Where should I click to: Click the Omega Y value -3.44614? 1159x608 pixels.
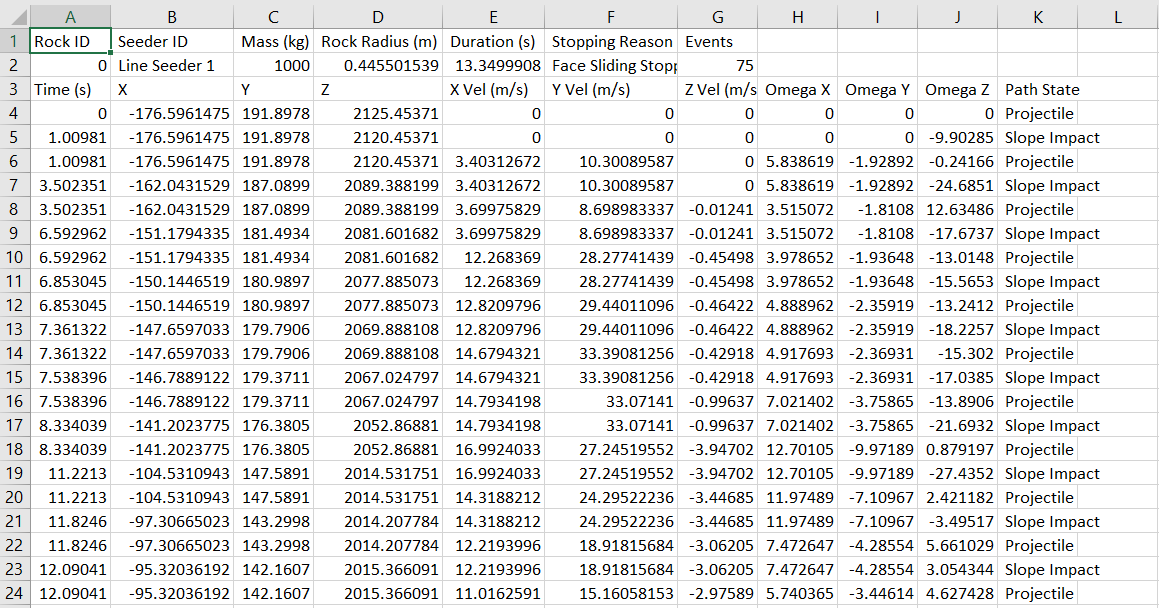pos(877,593)
